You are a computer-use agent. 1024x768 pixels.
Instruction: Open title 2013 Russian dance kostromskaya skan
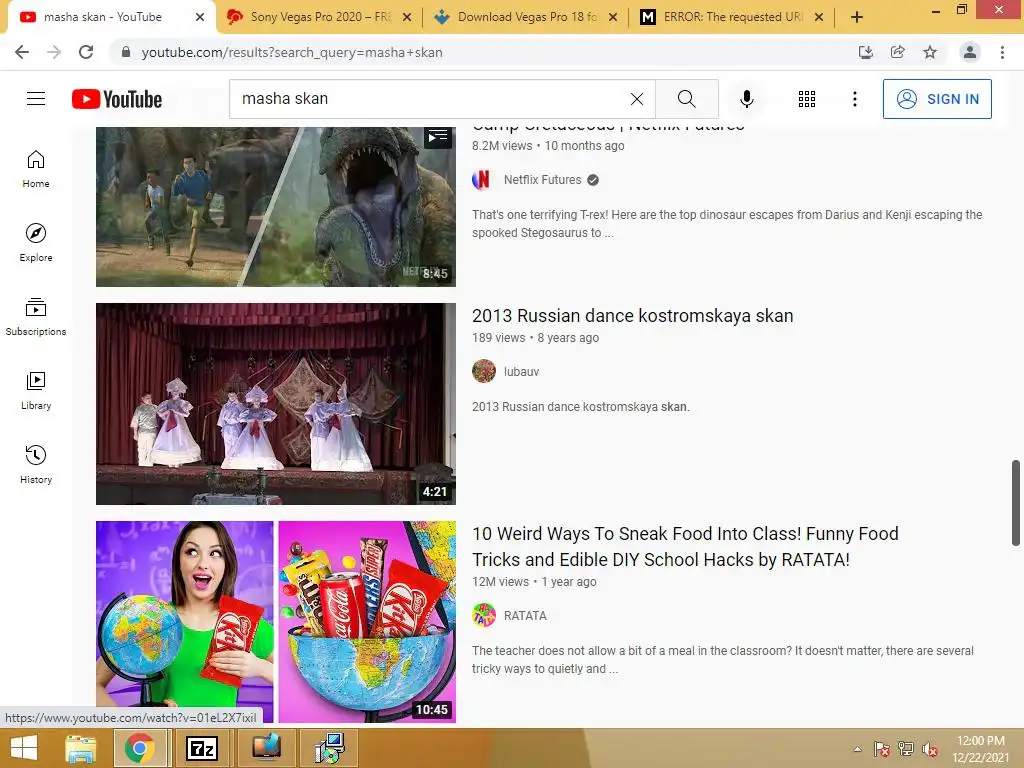pyautogui.click(x=632, y=315)
